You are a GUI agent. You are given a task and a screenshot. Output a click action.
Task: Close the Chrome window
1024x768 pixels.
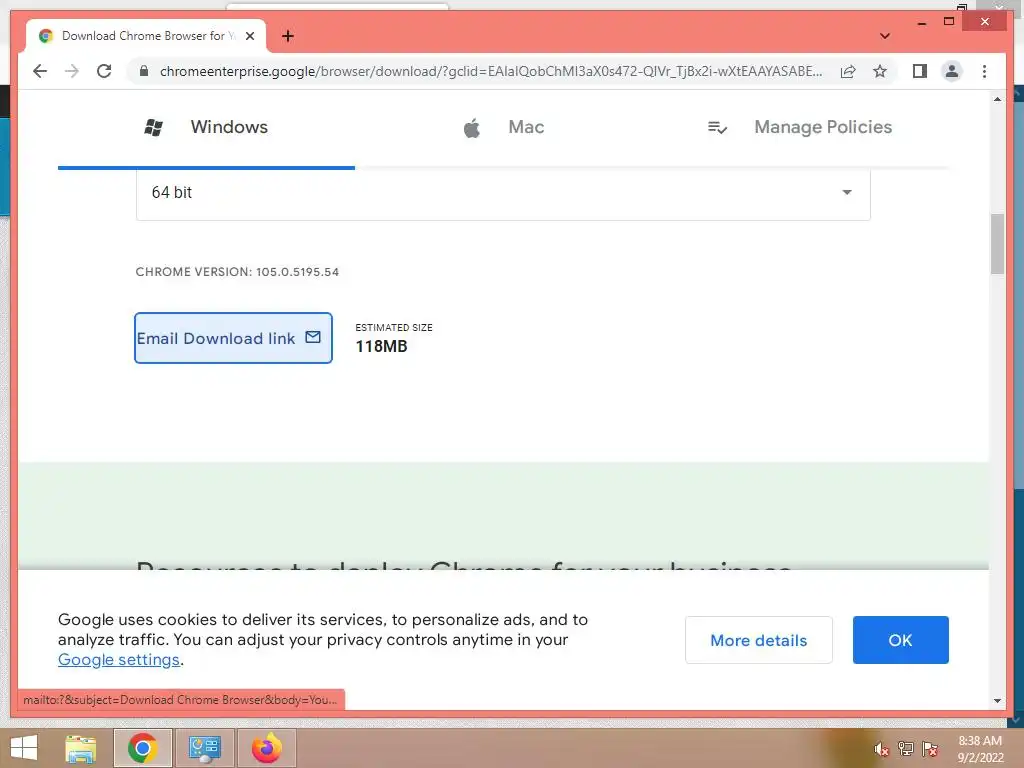click(985, 22)
